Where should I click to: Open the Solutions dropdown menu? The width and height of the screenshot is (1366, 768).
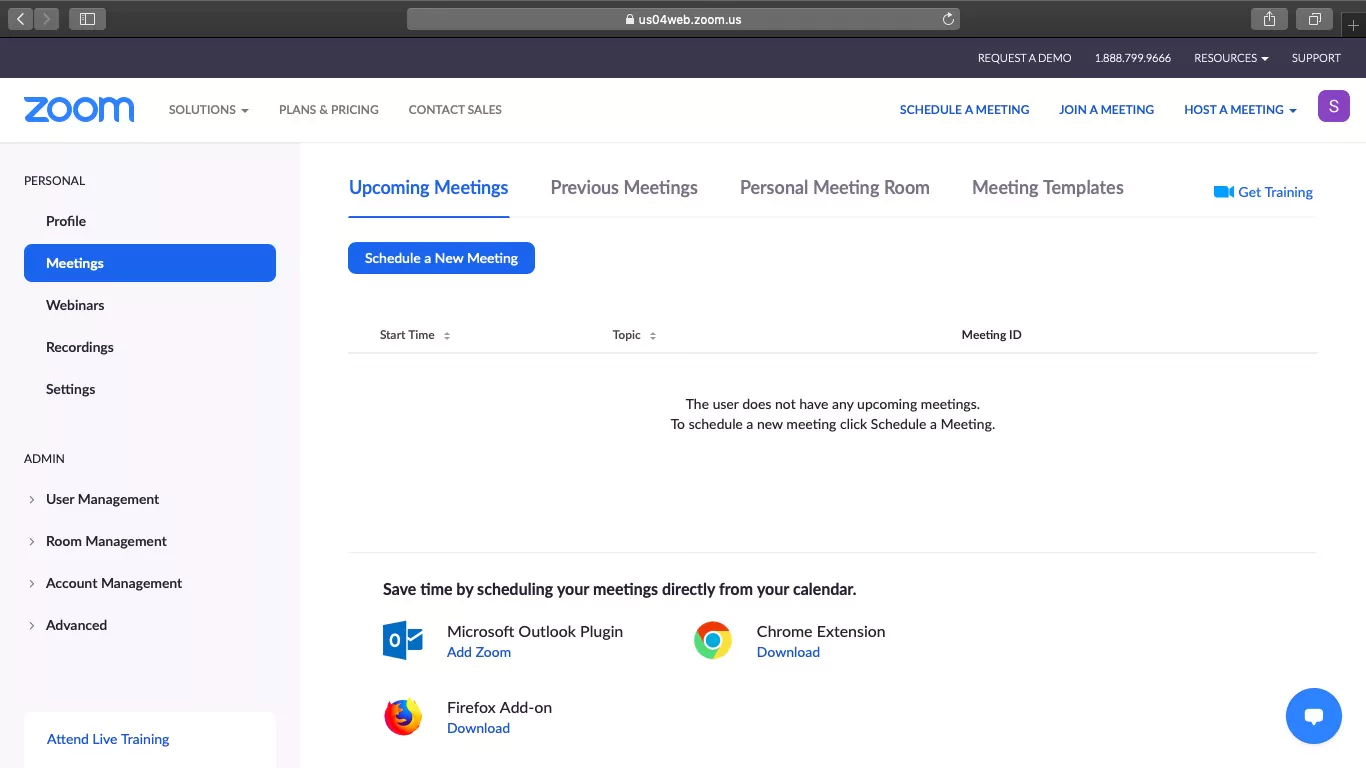point(208,110)
